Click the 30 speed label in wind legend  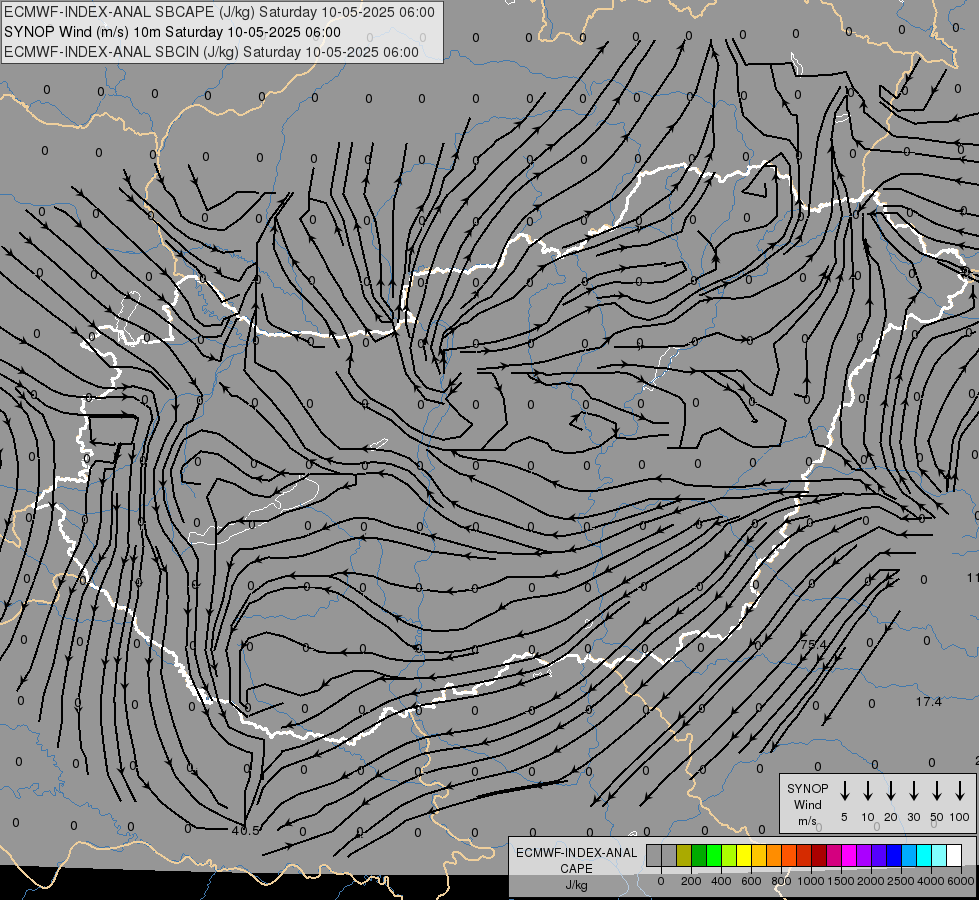click(913, 817)
